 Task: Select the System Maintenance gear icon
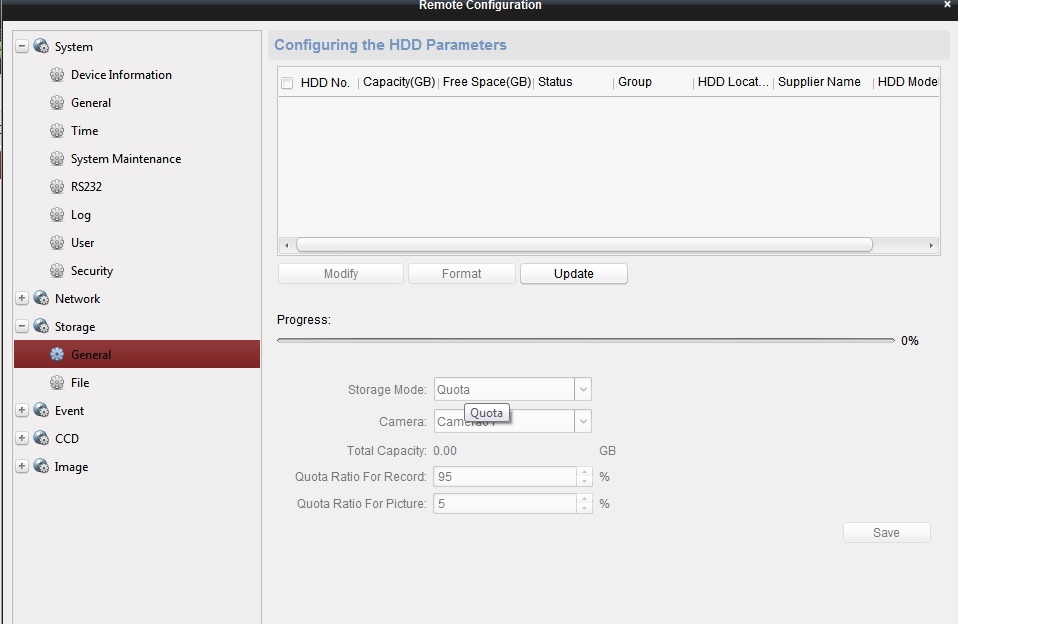(57, 159)
